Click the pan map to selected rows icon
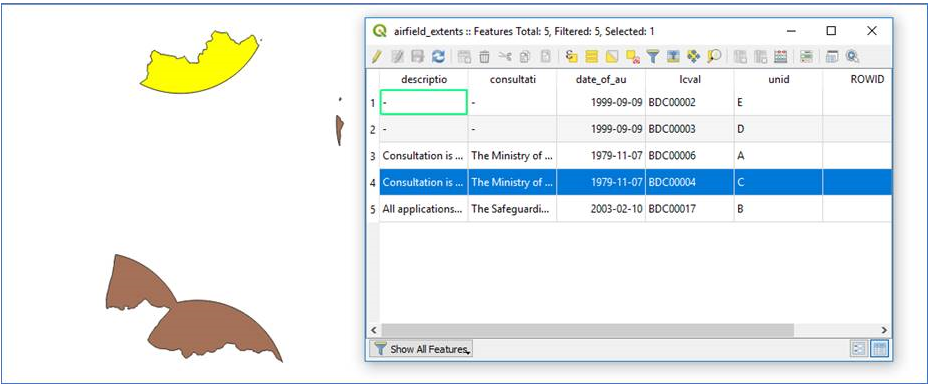 pyautogui.click(x=693, y=56)
